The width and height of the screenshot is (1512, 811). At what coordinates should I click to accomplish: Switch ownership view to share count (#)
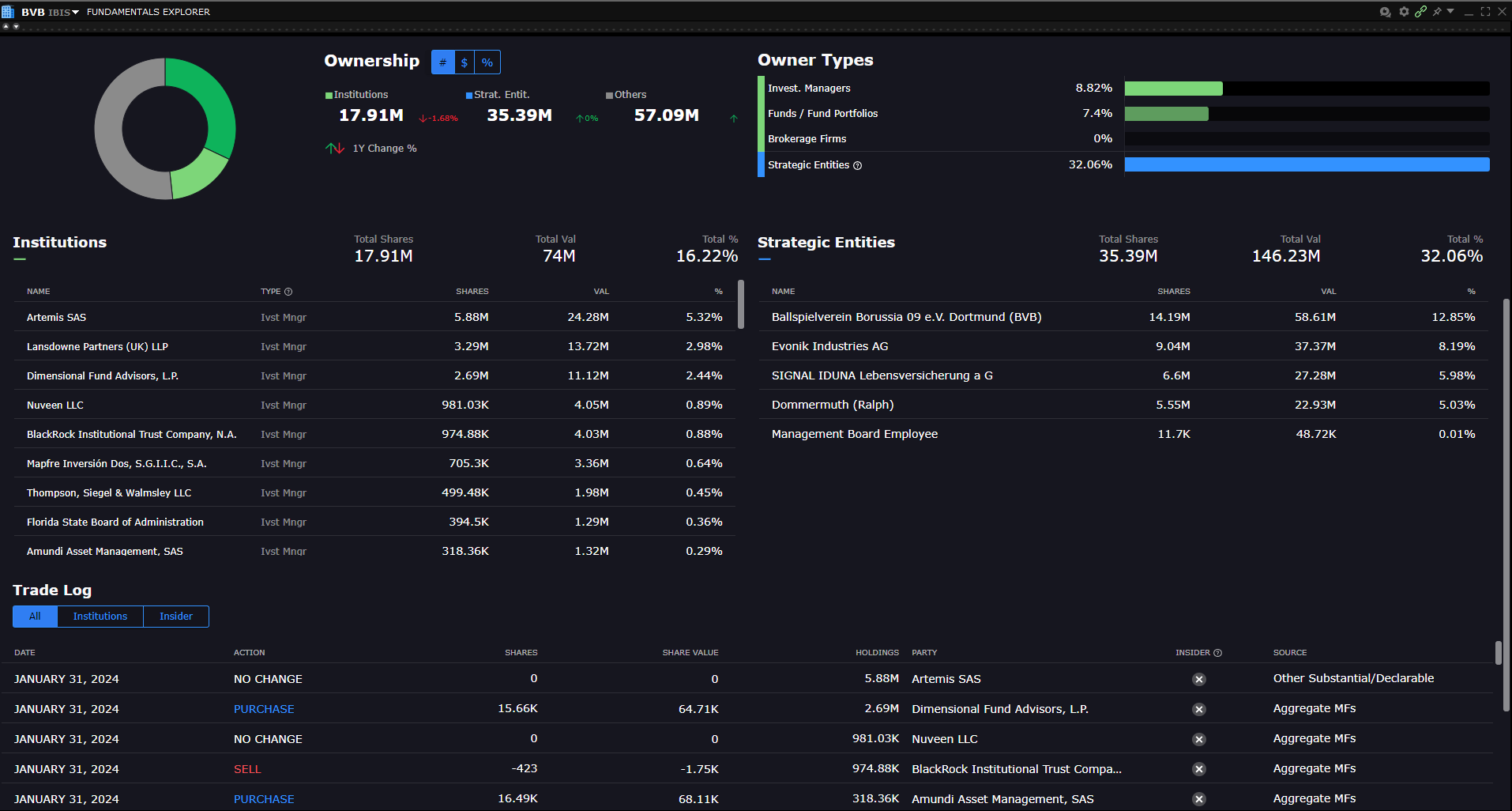(442, 62)
